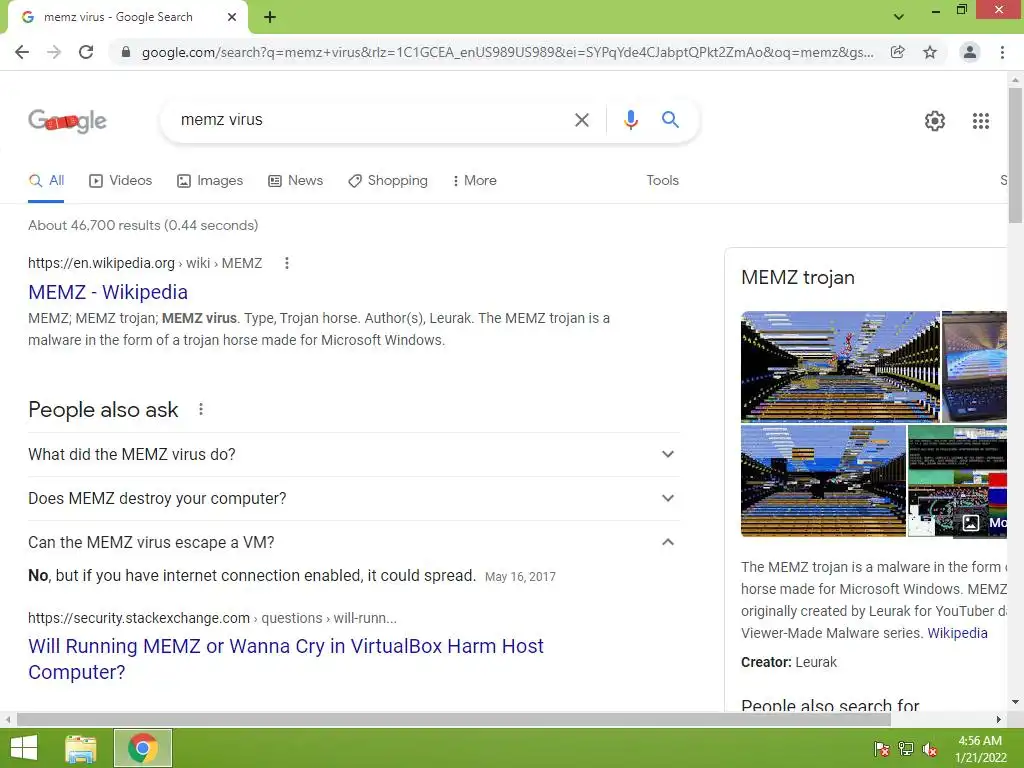The width and height of the screenshot is (1024, 768).
Task: Click the Wikipedia link in knowledge panel
Action: click(957, 633)
